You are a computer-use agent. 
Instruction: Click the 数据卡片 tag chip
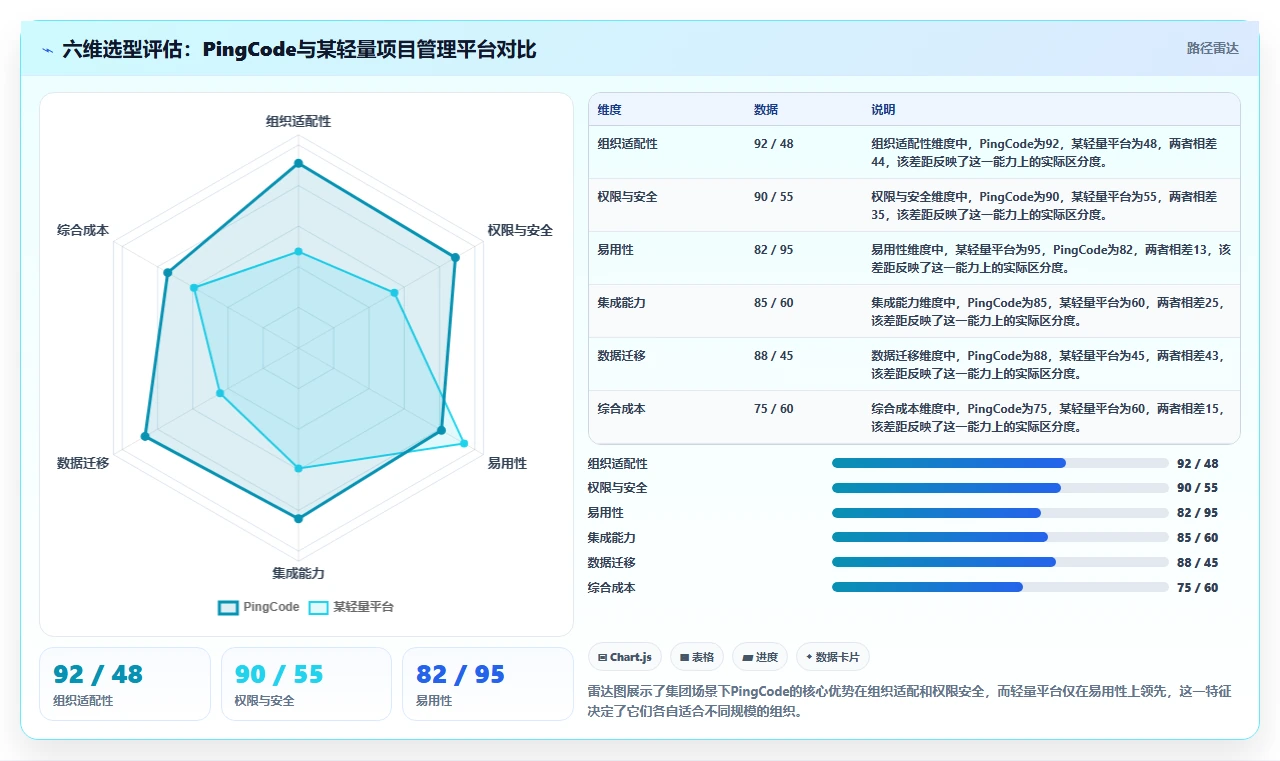click(833, 657)
